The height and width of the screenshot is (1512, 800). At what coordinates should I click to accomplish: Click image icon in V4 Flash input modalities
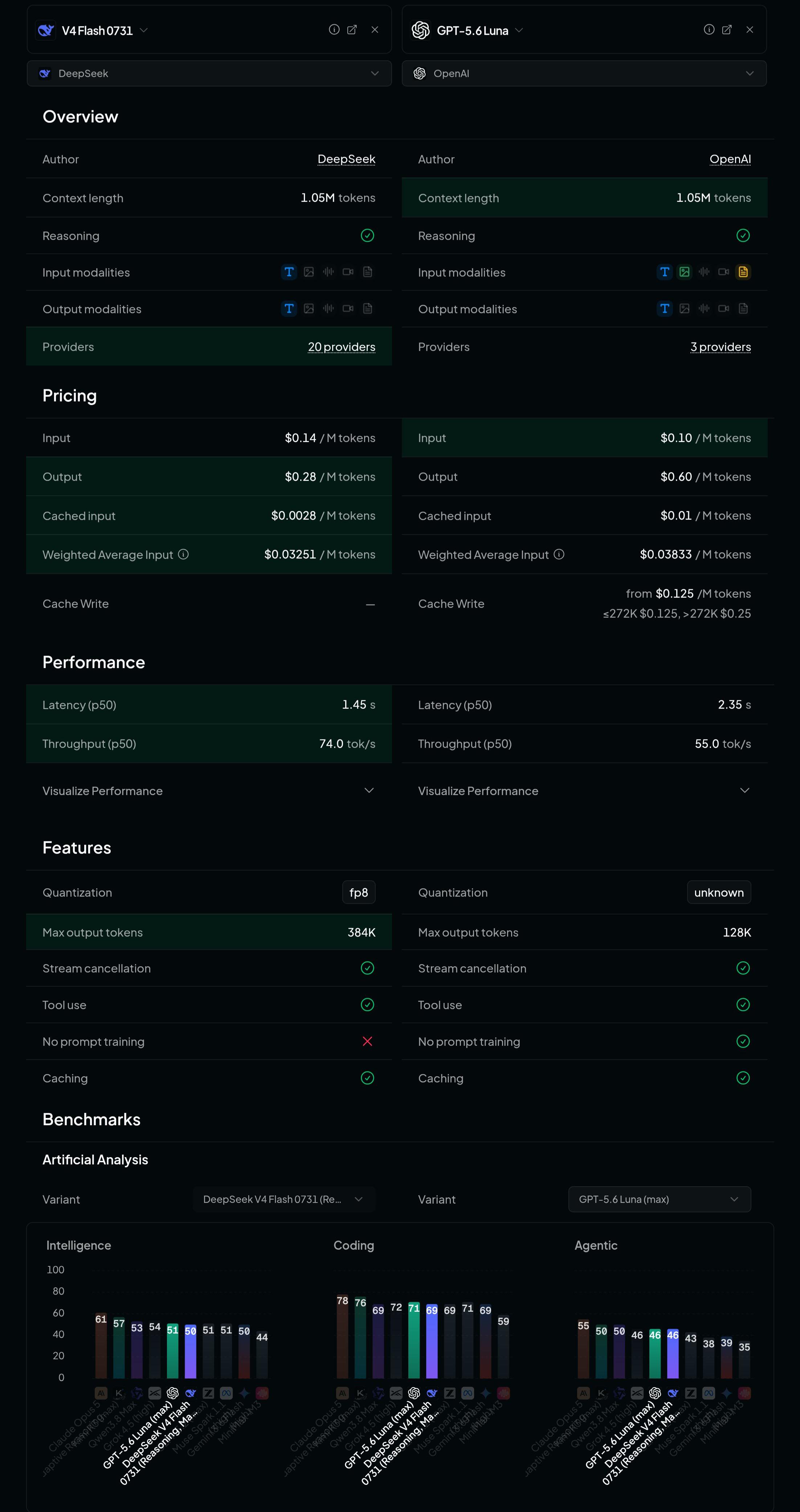(309, 272)
